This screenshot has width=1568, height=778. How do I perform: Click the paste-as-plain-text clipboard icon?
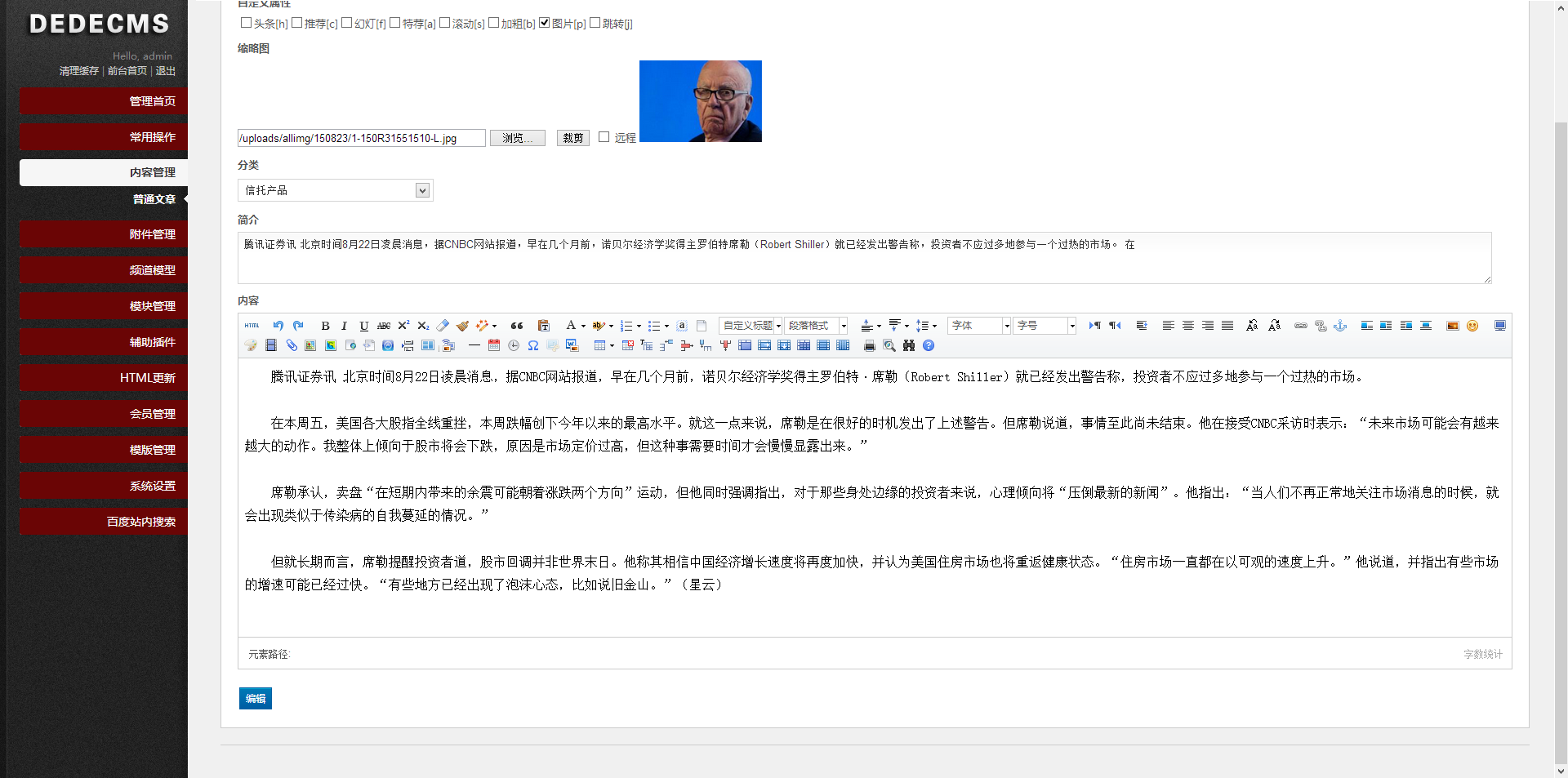[544, 326]
